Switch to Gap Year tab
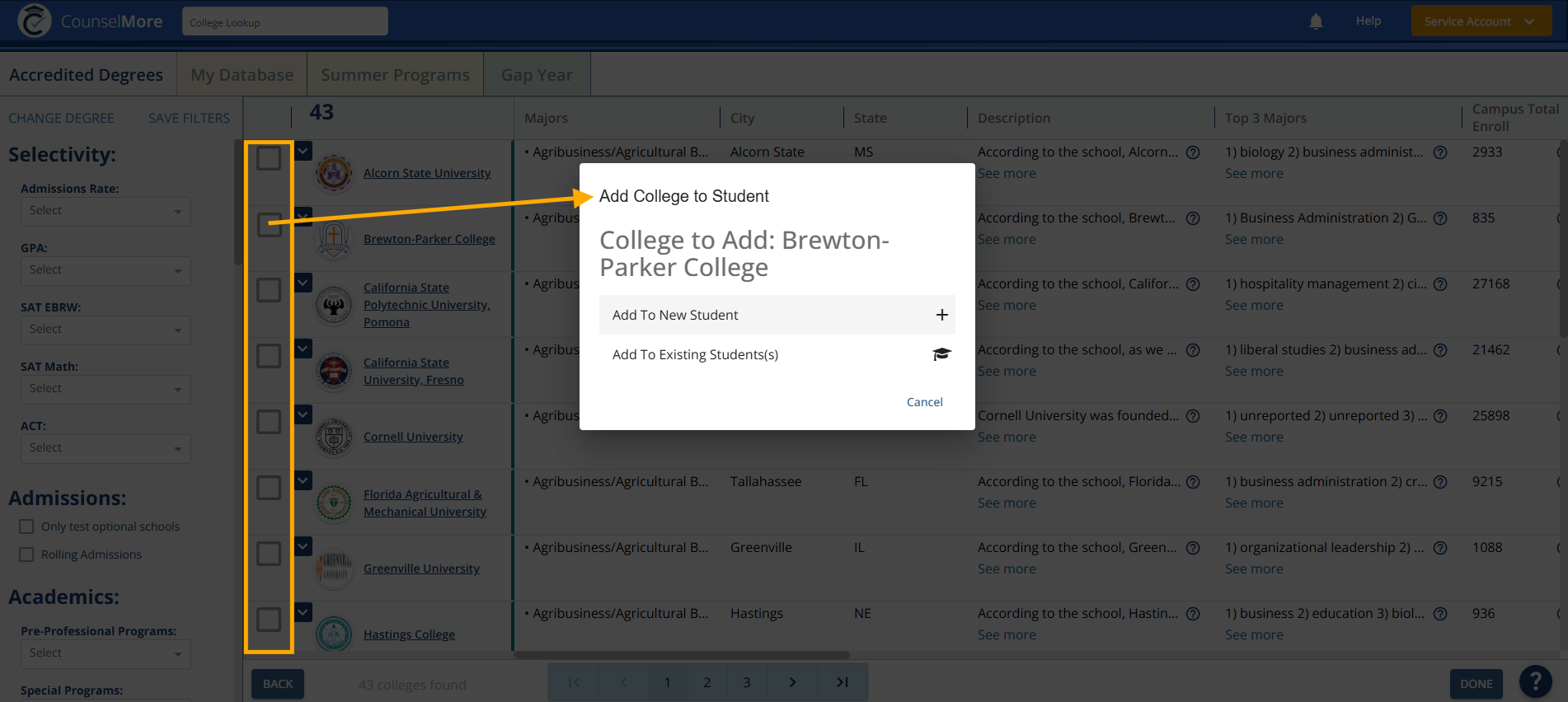The image size is (1568, 702). (x=537, y=75)
